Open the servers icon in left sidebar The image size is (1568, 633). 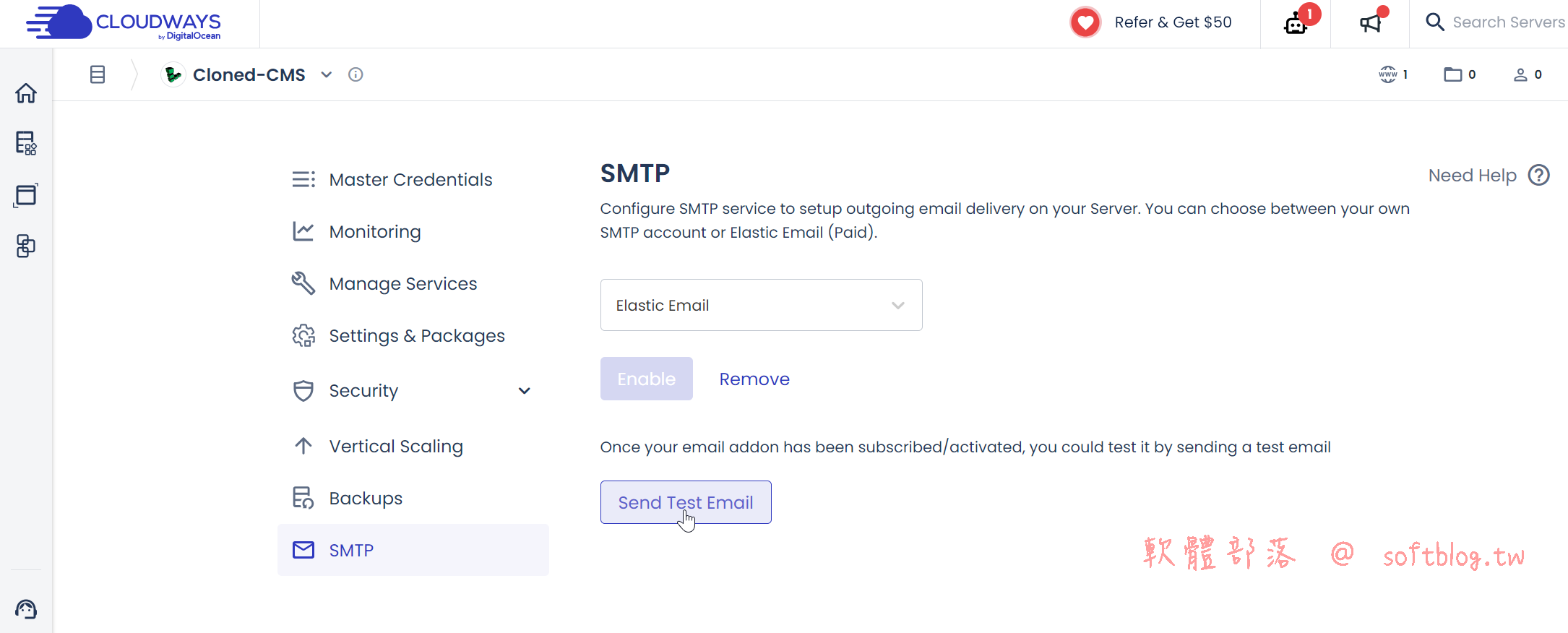(x=26, y=143)
